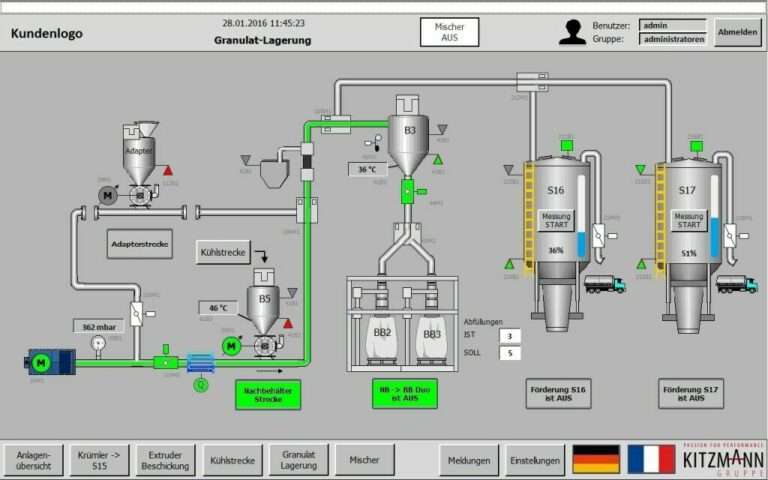
Task: Start measurement on silo S17
Action: (689, 221)
